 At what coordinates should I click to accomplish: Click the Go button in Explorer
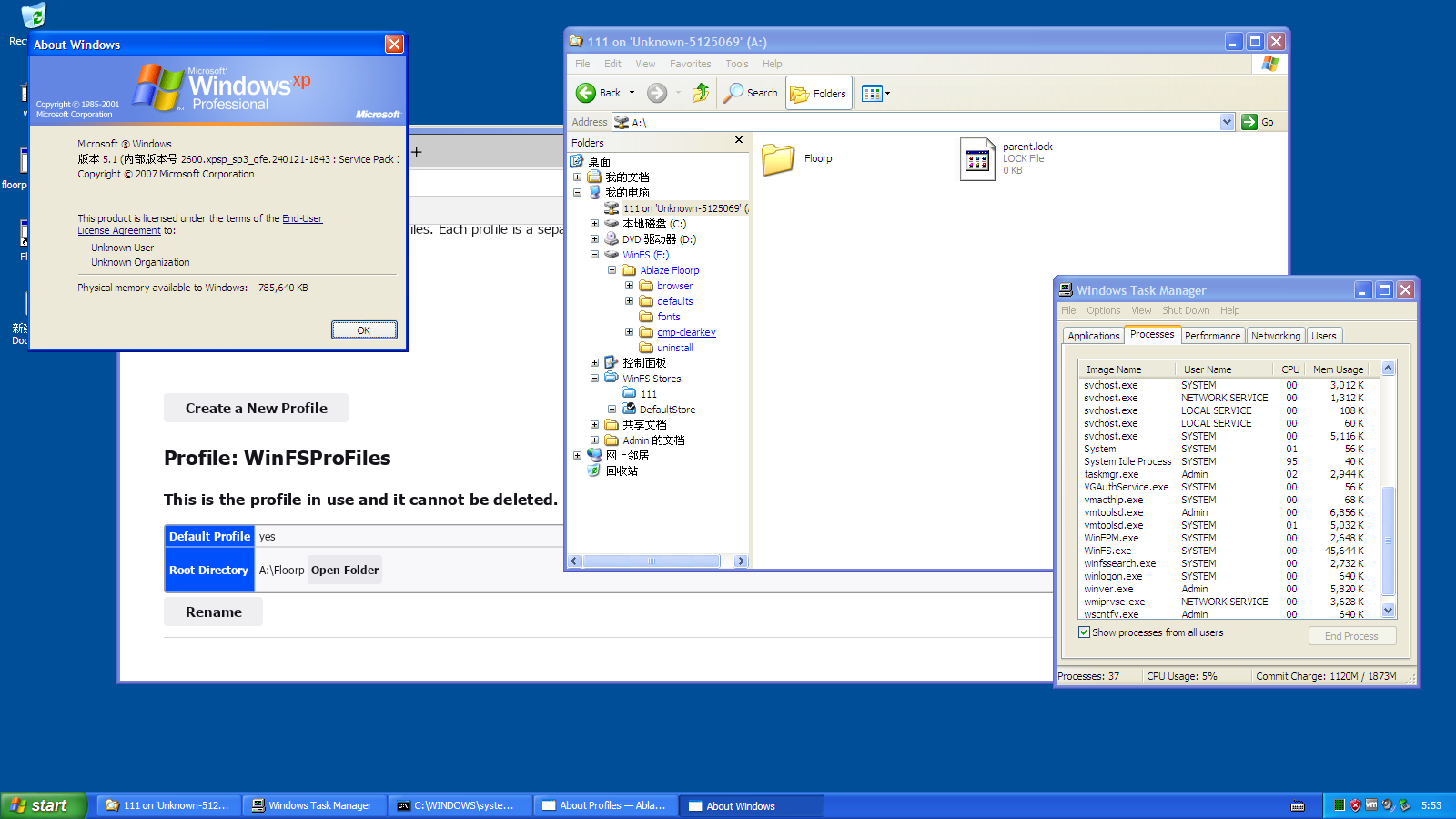(1259, 122)
